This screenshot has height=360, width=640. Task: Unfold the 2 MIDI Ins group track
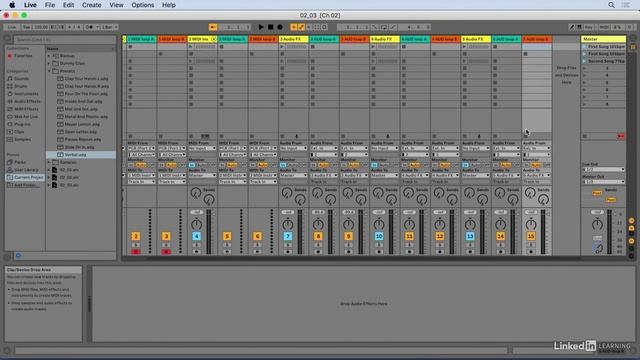(x=214, y=39)
